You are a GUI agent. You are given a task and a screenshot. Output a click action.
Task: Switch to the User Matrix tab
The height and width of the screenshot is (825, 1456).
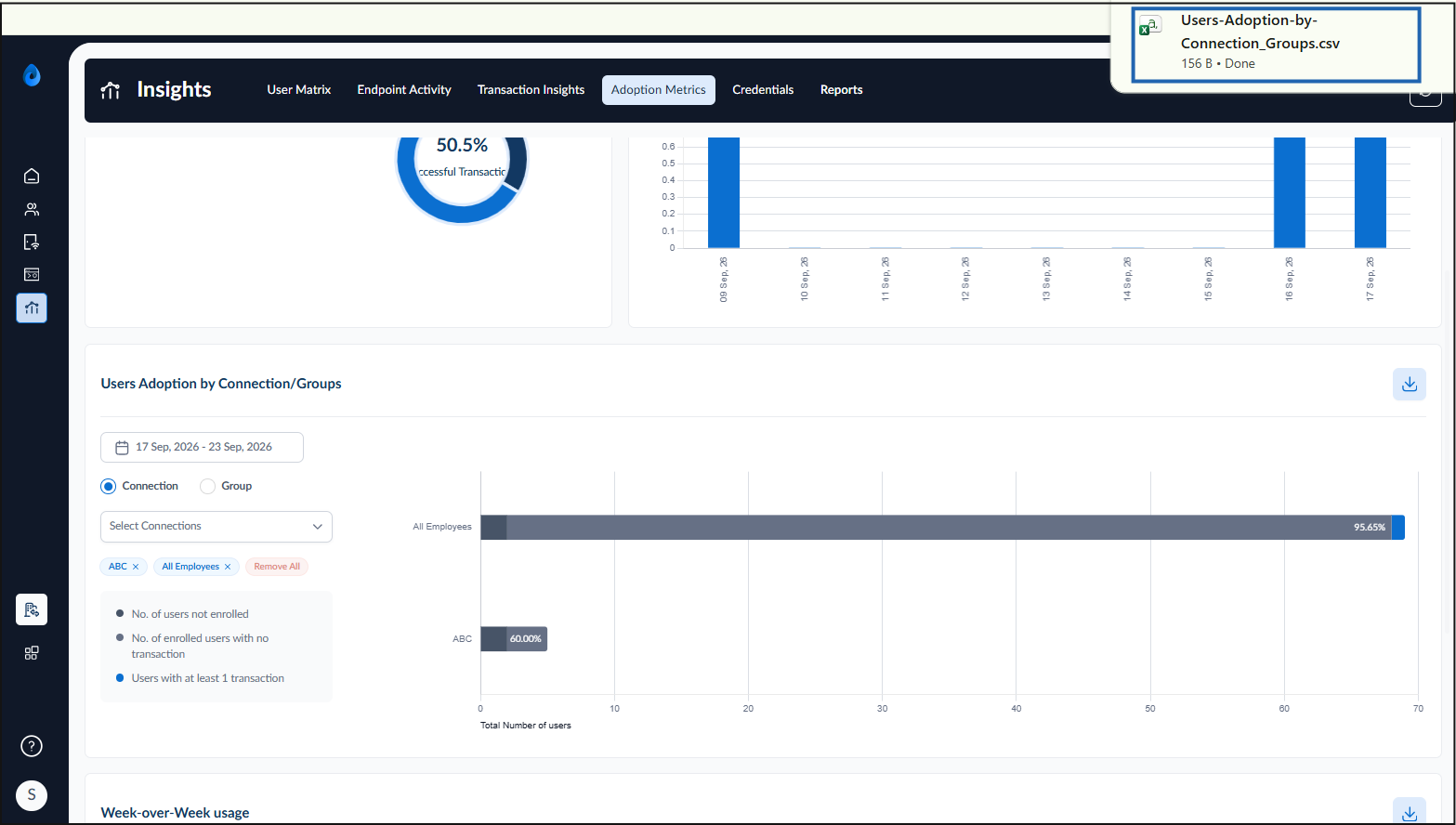[299, 90]
